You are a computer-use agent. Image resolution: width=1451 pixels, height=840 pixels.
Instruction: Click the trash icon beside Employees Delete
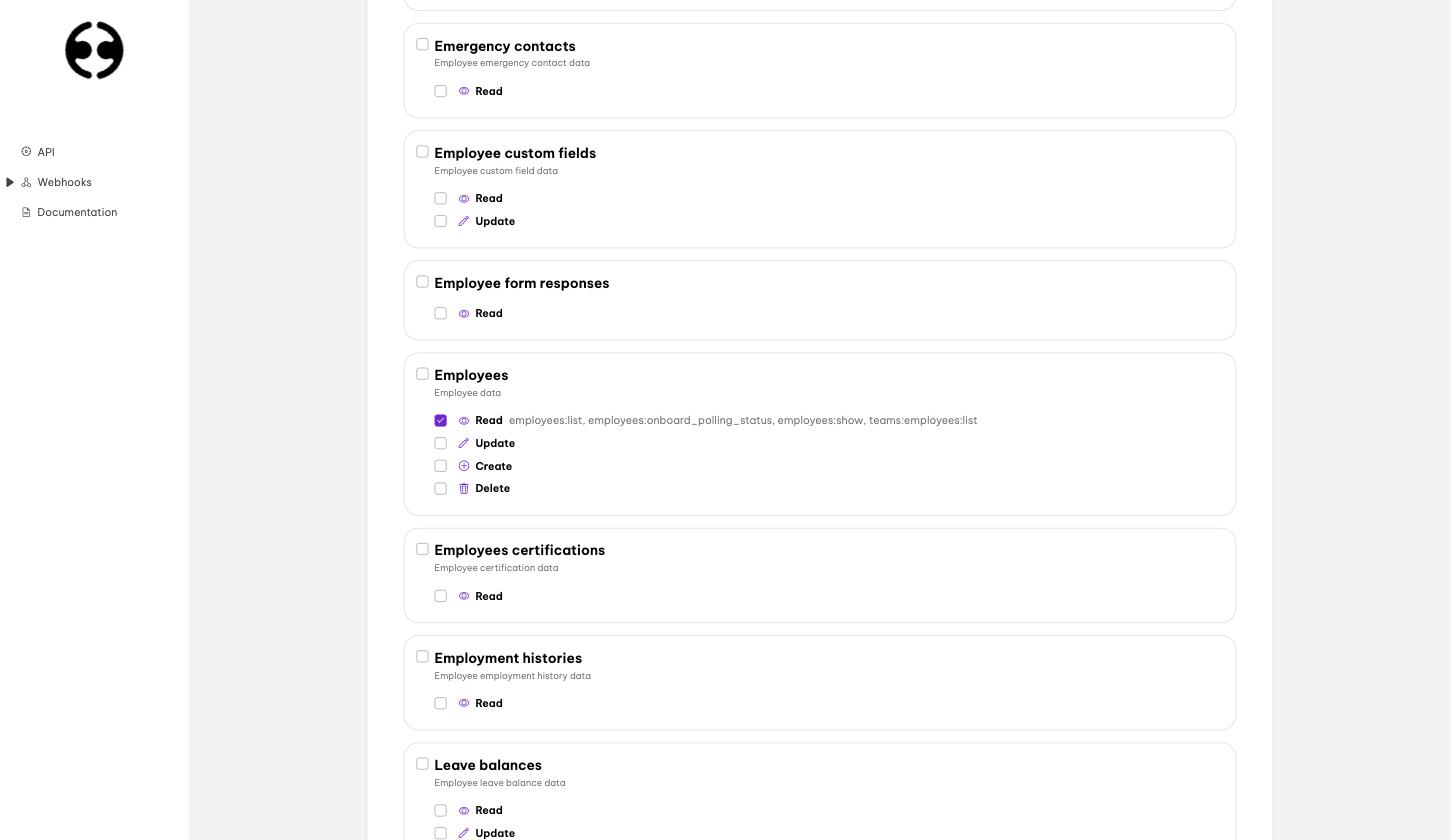(x=464, y=489)
